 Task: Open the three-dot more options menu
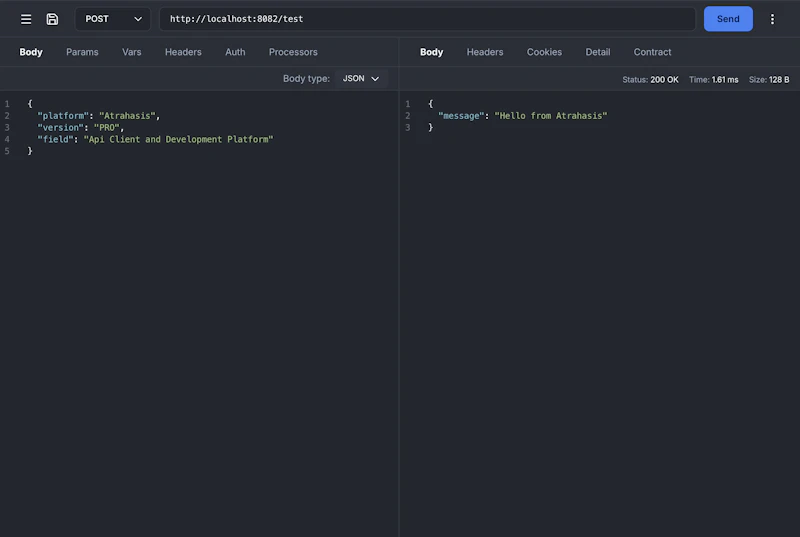[x=772, y=19]
